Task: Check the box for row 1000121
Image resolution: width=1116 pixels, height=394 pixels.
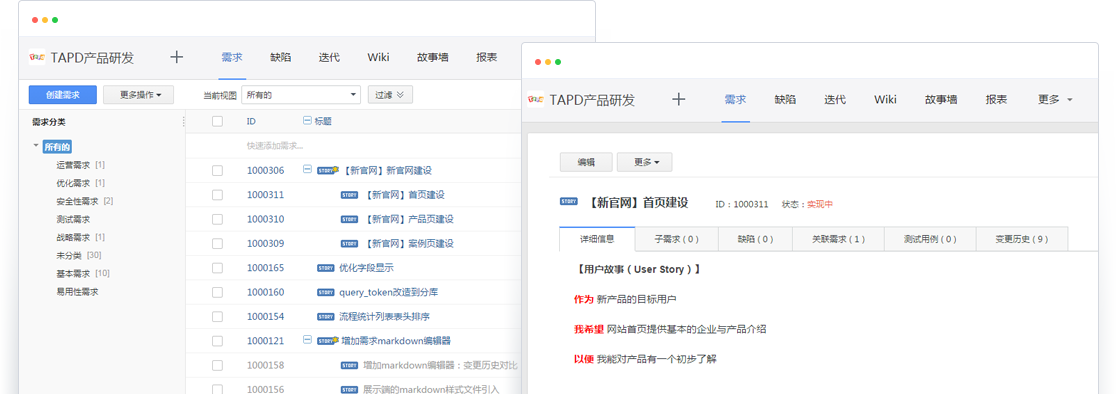Action: (217, 341)
